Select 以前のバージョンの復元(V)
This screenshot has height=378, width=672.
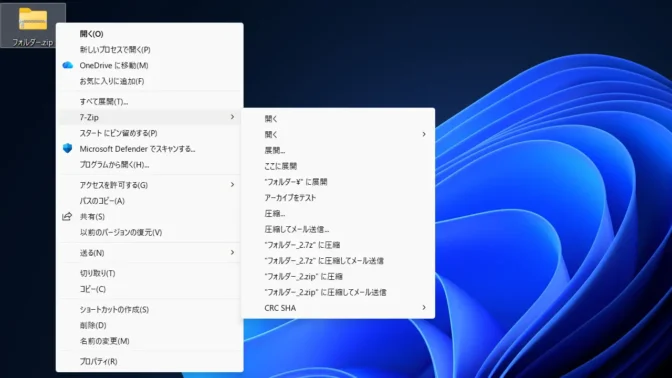pos(150,233)
